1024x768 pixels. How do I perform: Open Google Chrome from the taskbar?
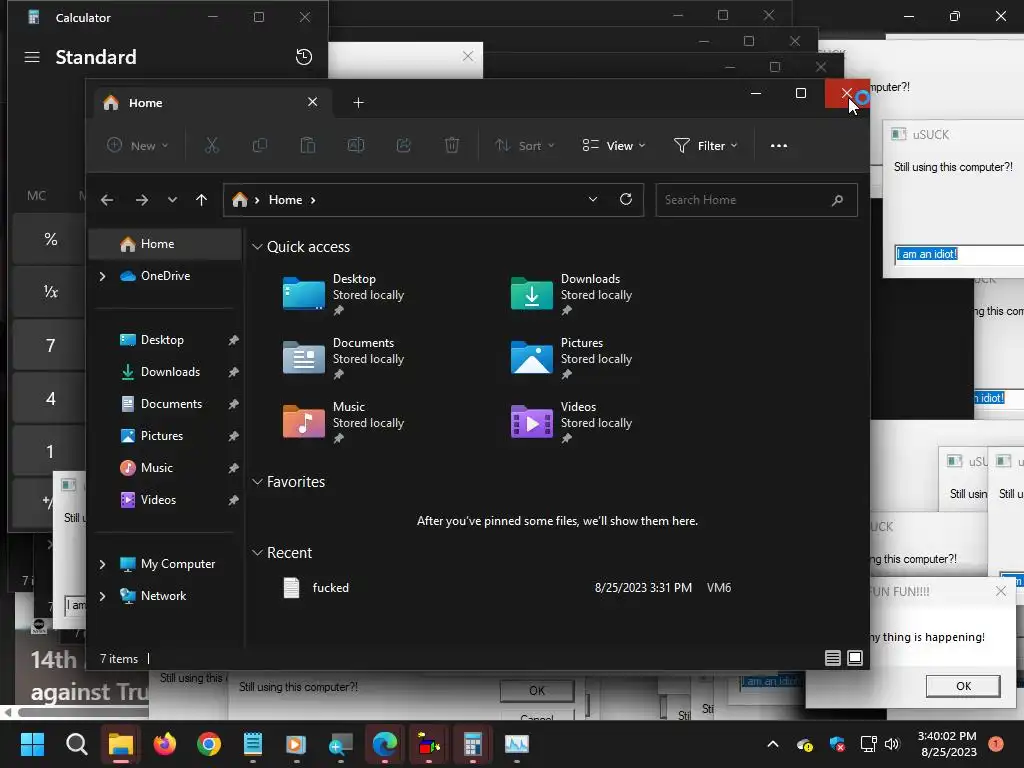click(x=209, y=744)
